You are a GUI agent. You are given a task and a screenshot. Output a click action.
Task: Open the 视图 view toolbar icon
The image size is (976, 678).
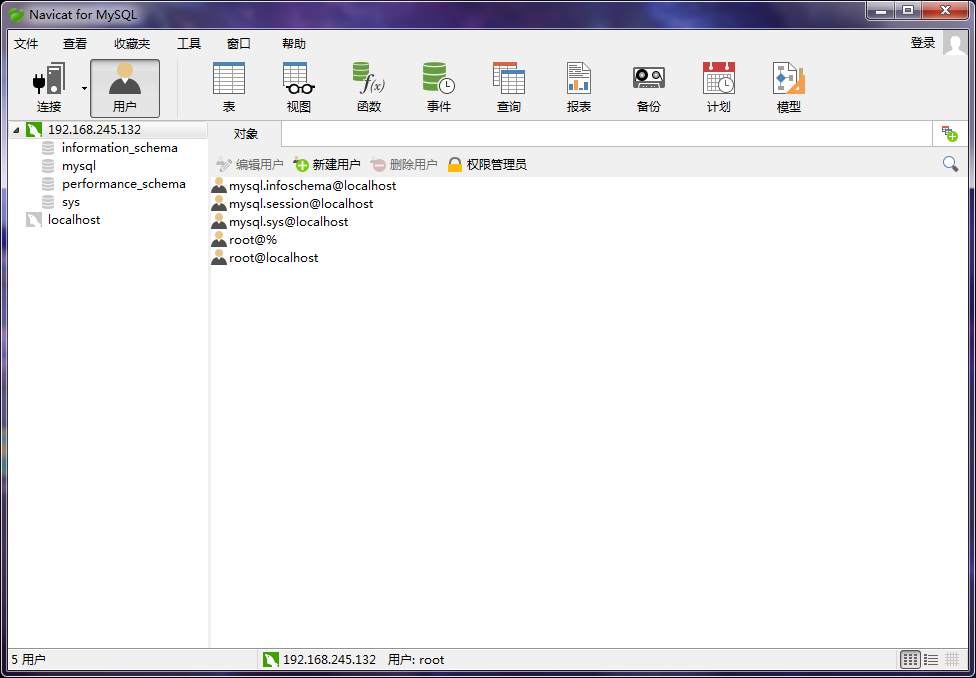299,88
